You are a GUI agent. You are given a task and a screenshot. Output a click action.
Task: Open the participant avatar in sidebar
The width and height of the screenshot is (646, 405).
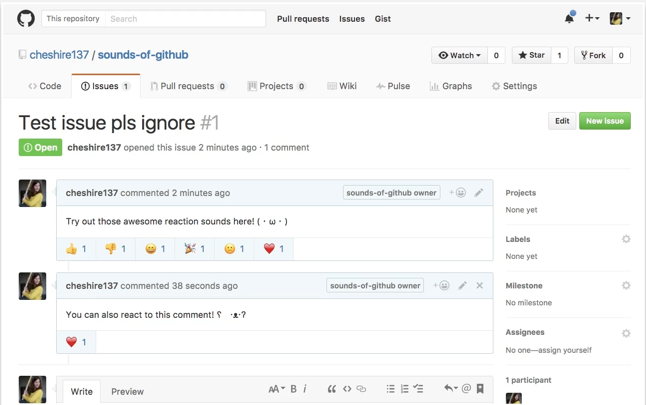coord(514,398)
